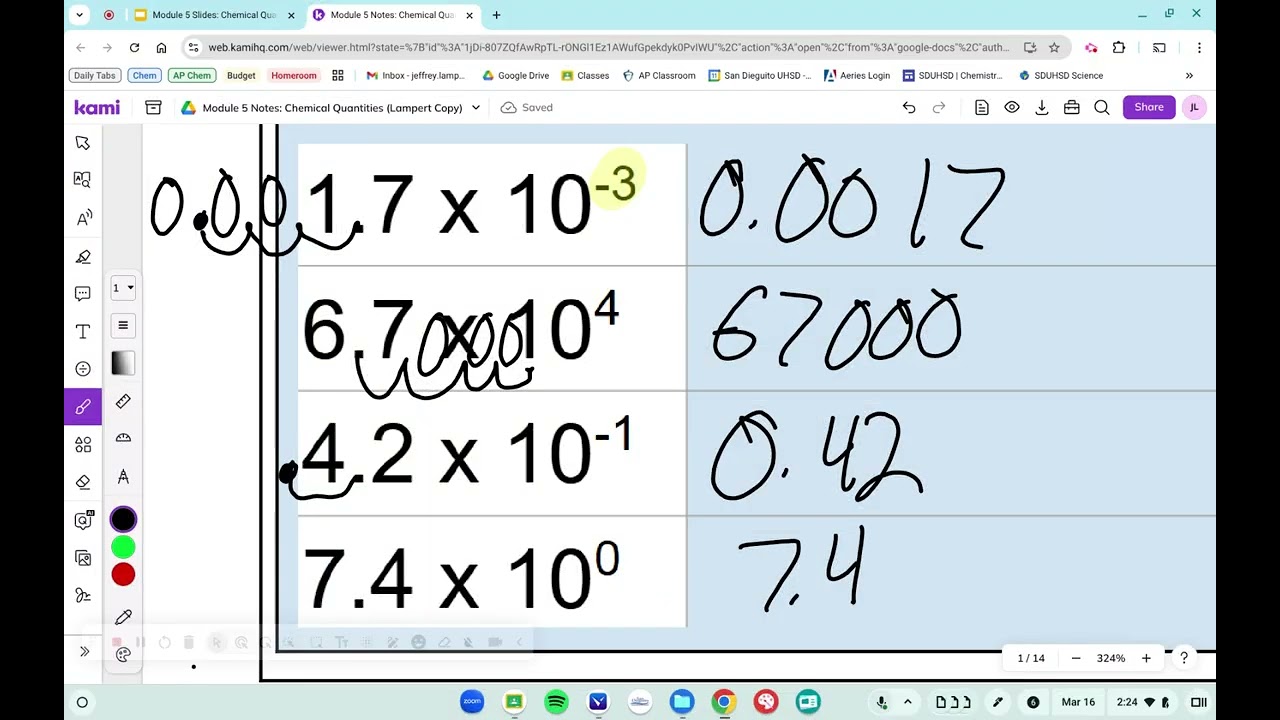The height and width of the screenshot is (720, 1280).
Task: Select the Add Media image tool
Action: click(83, 558)
